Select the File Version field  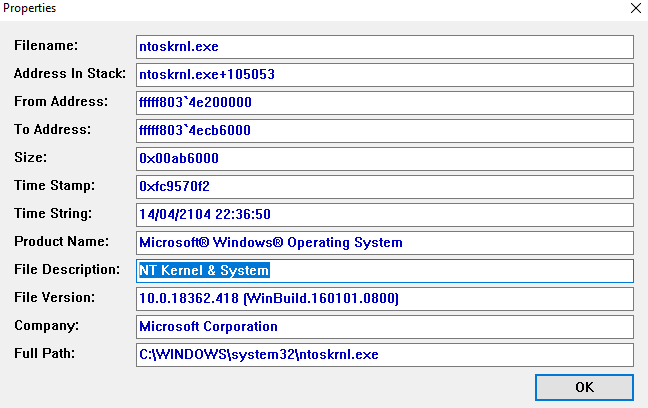385,299
